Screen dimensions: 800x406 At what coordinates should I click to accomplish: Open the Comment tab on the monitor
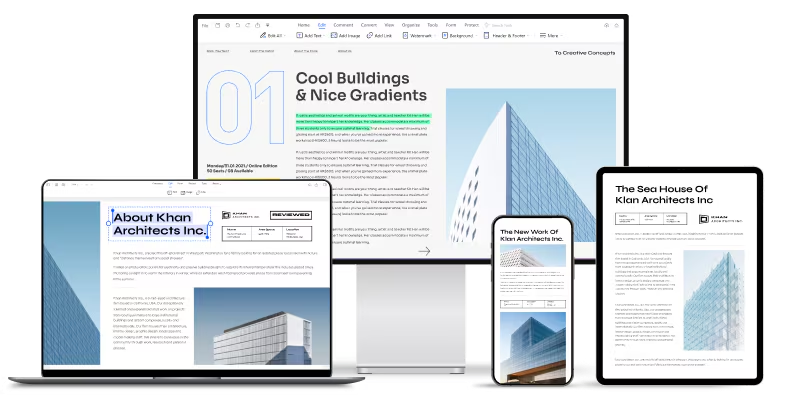coord(343,25)
